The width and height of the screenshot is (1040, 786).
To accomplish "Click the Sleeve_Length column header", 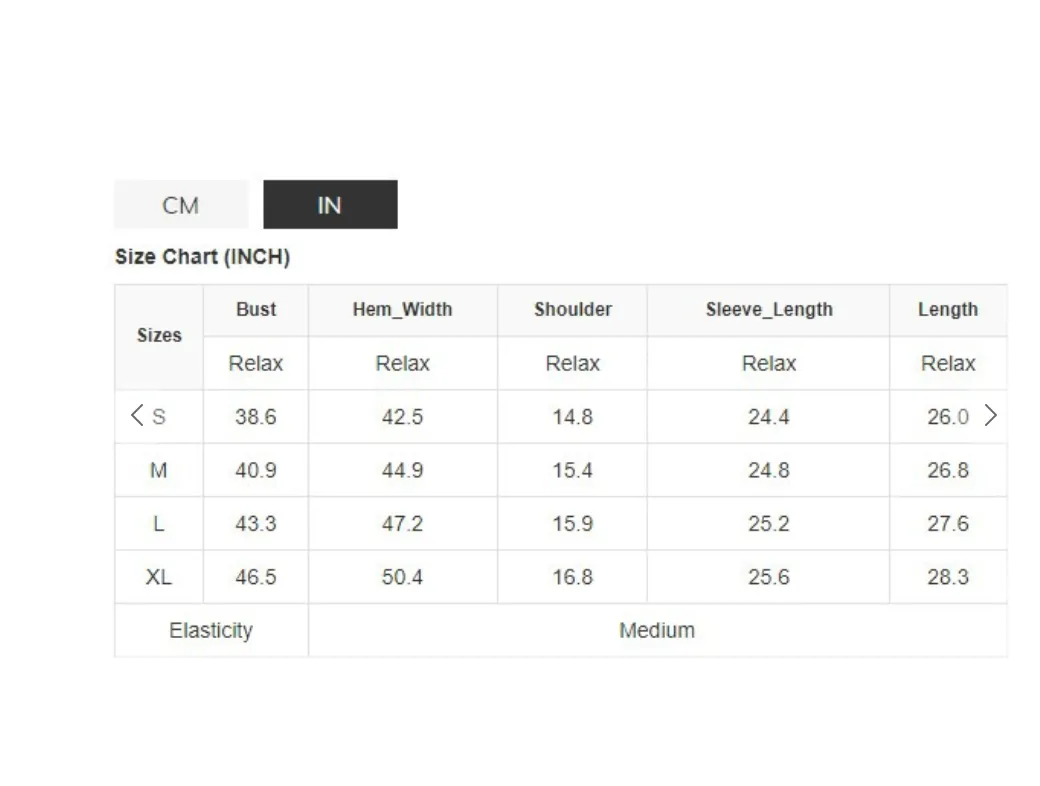I will point(769,310).
